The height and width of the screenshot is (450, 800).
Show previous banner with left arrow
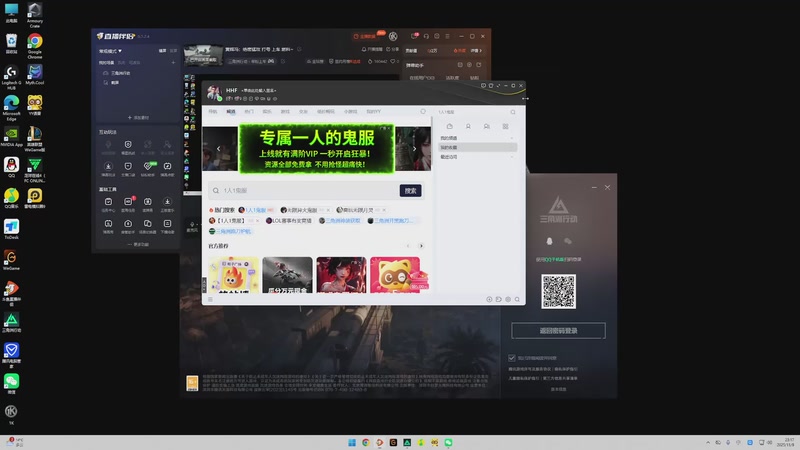coord(218,148)
